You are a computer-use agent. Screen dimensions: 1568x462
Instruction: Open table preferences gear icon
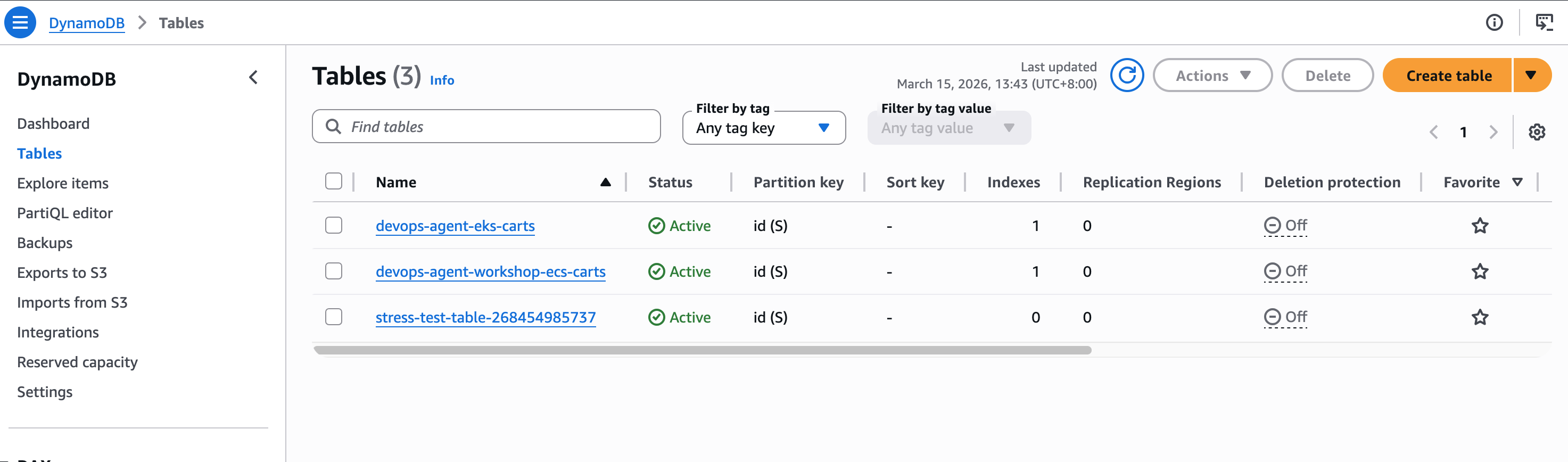[1537, 132]
